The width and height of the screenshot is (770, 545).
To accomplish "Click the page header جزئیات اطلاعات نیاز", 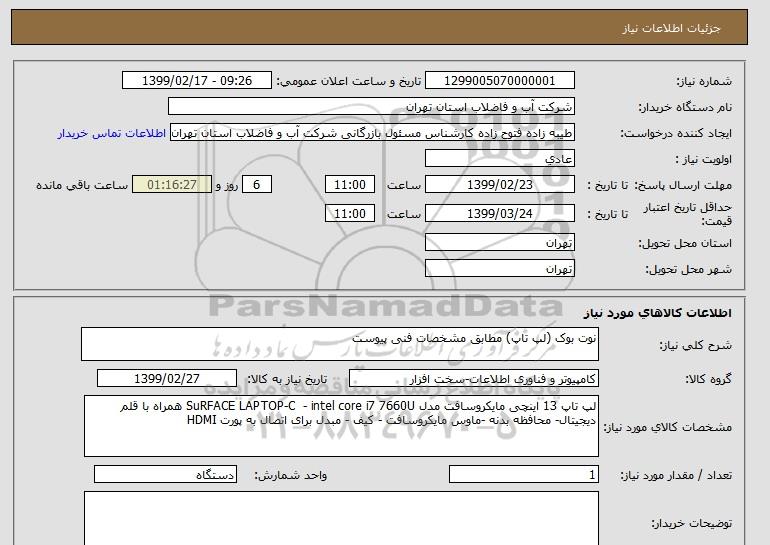I will (x=671, y=28).
